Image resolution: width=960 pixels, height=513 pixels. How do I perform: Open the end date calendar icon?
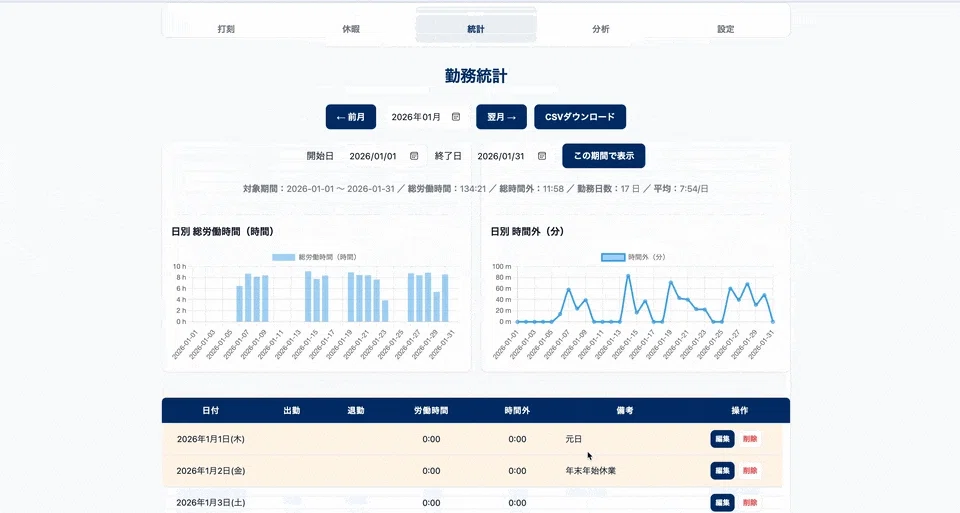tap(542, 156)
